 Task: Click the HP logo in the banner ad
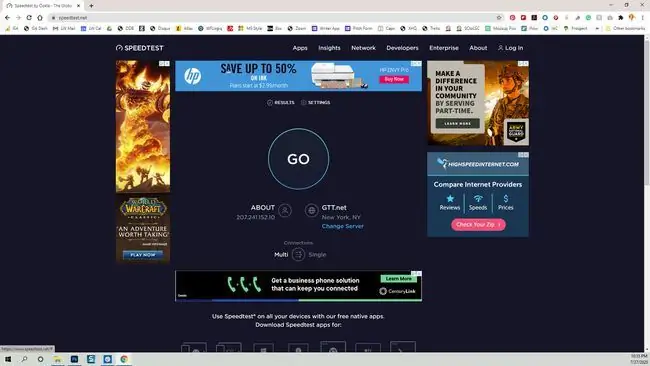coord(192,76)
